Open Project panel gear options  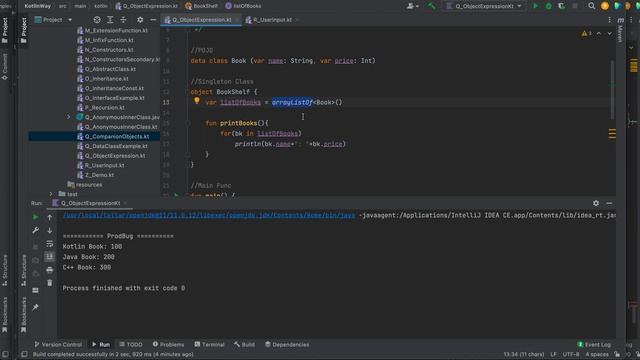[140, 20]
